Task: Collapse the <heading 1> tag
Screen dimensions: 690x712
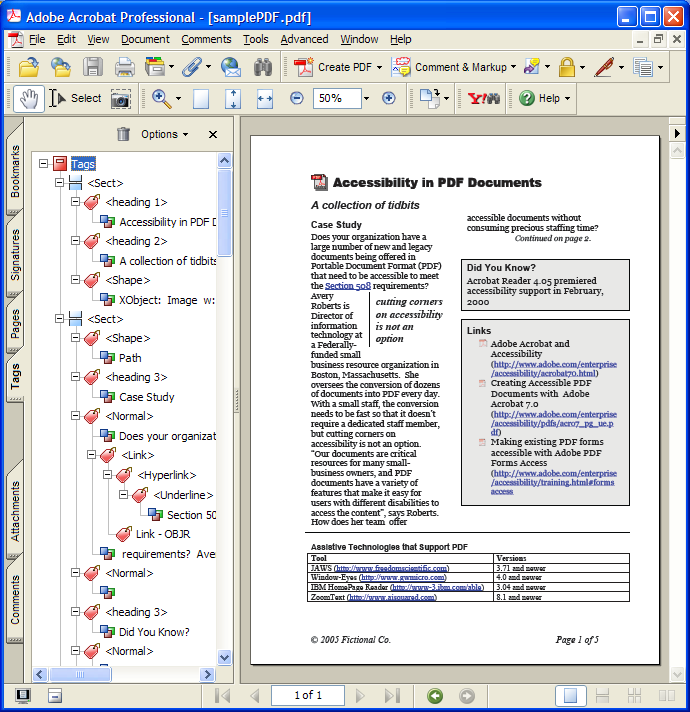Action: [75, 202]
